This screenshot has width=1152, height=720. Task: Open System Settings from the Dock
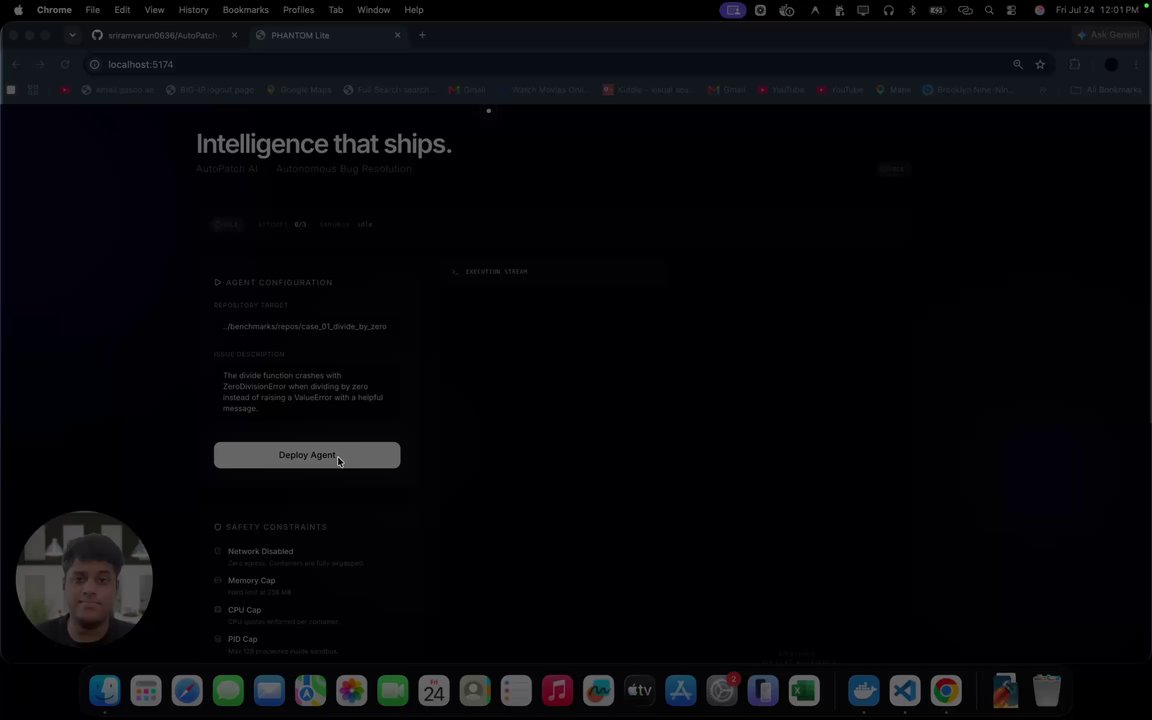tap(722, 691)
